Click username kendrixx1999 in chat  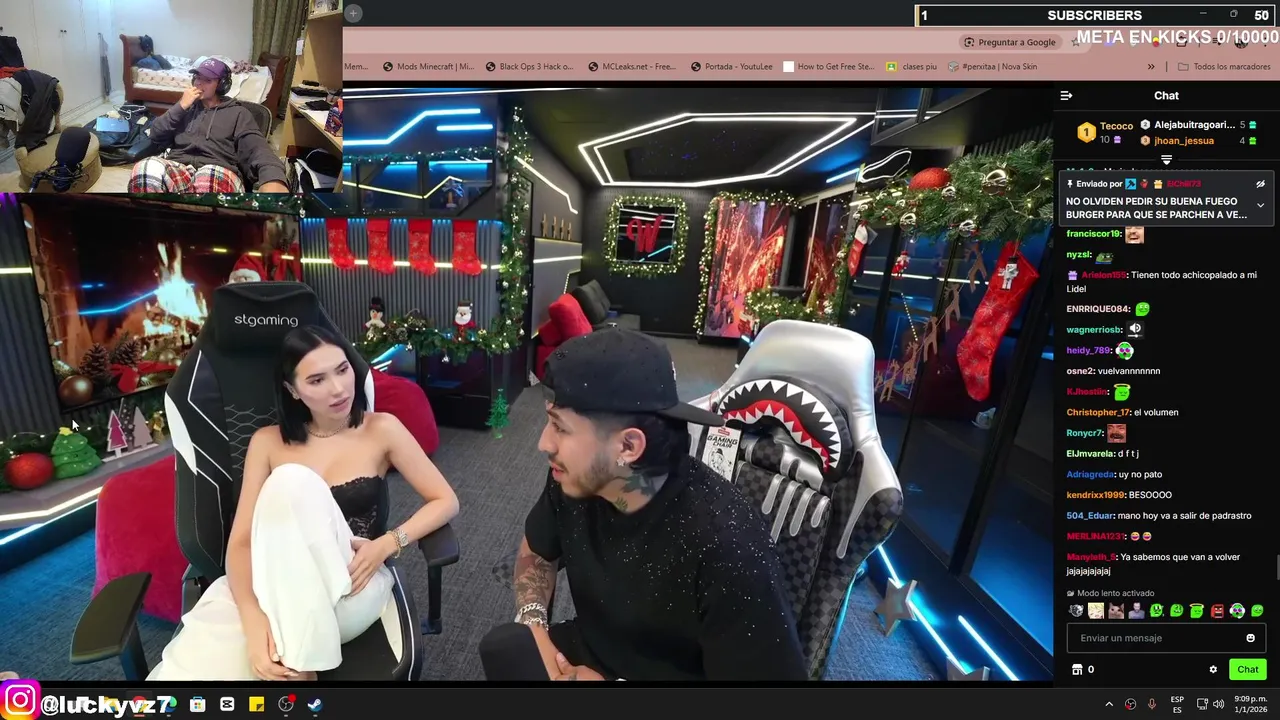point(1095,495)
